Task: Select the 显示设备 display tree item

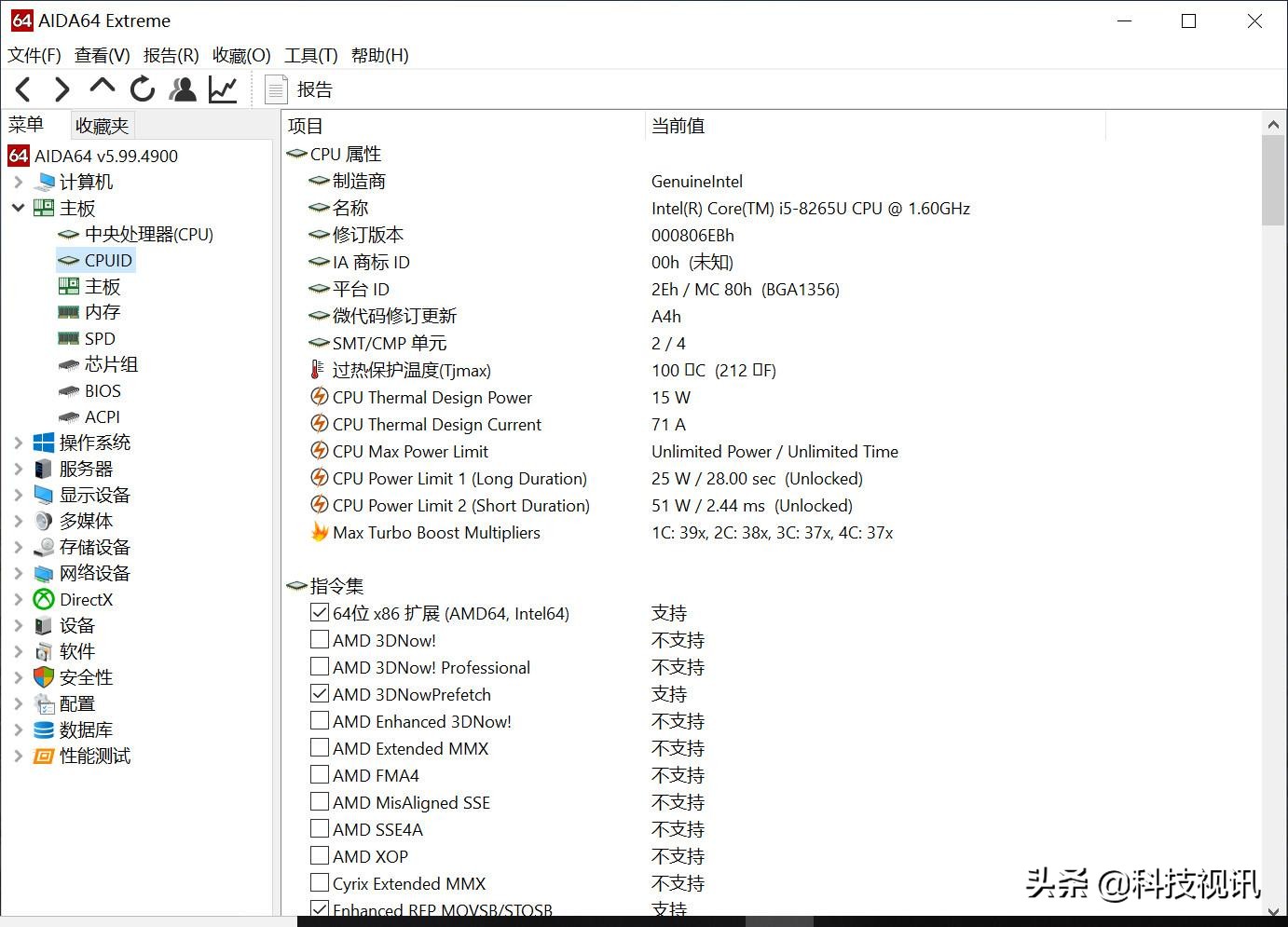Action: [x=82, y=495]
